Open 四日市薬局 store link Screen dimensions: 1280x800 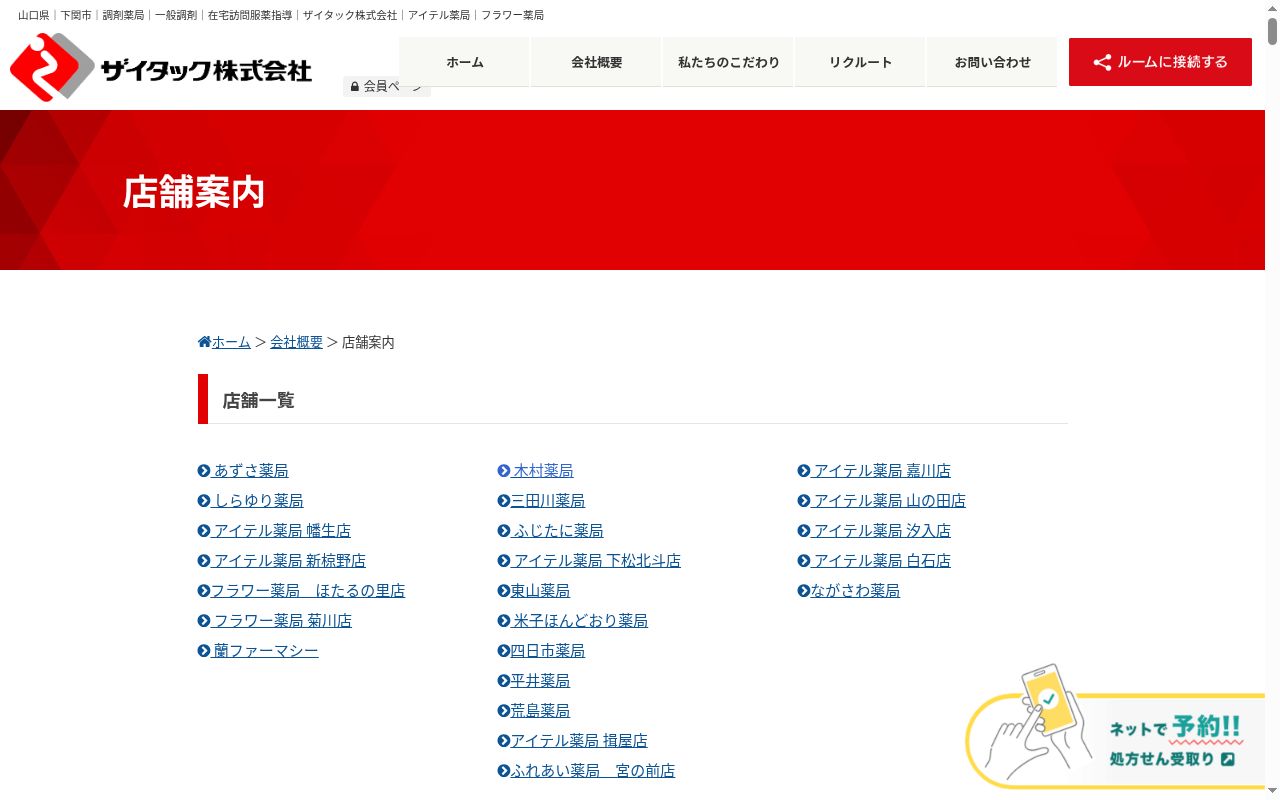[541, 650]
